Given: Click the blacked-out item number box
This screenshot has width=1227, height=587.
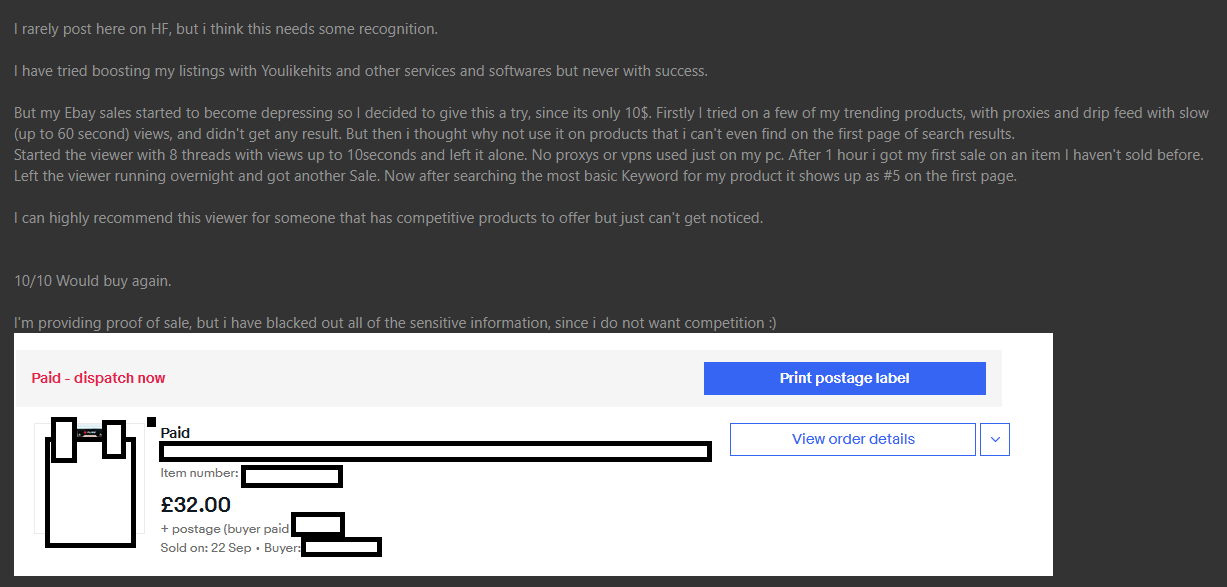Looking at the screenshot, I should [292, 476].
